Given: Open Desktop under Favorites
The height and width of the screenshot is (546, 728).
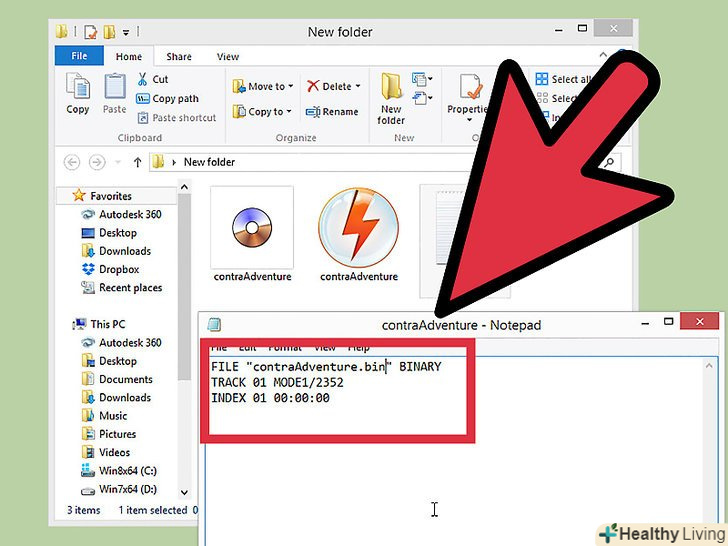Looking at the screenshot, I should pyautogui.click(x=109, y=233).
